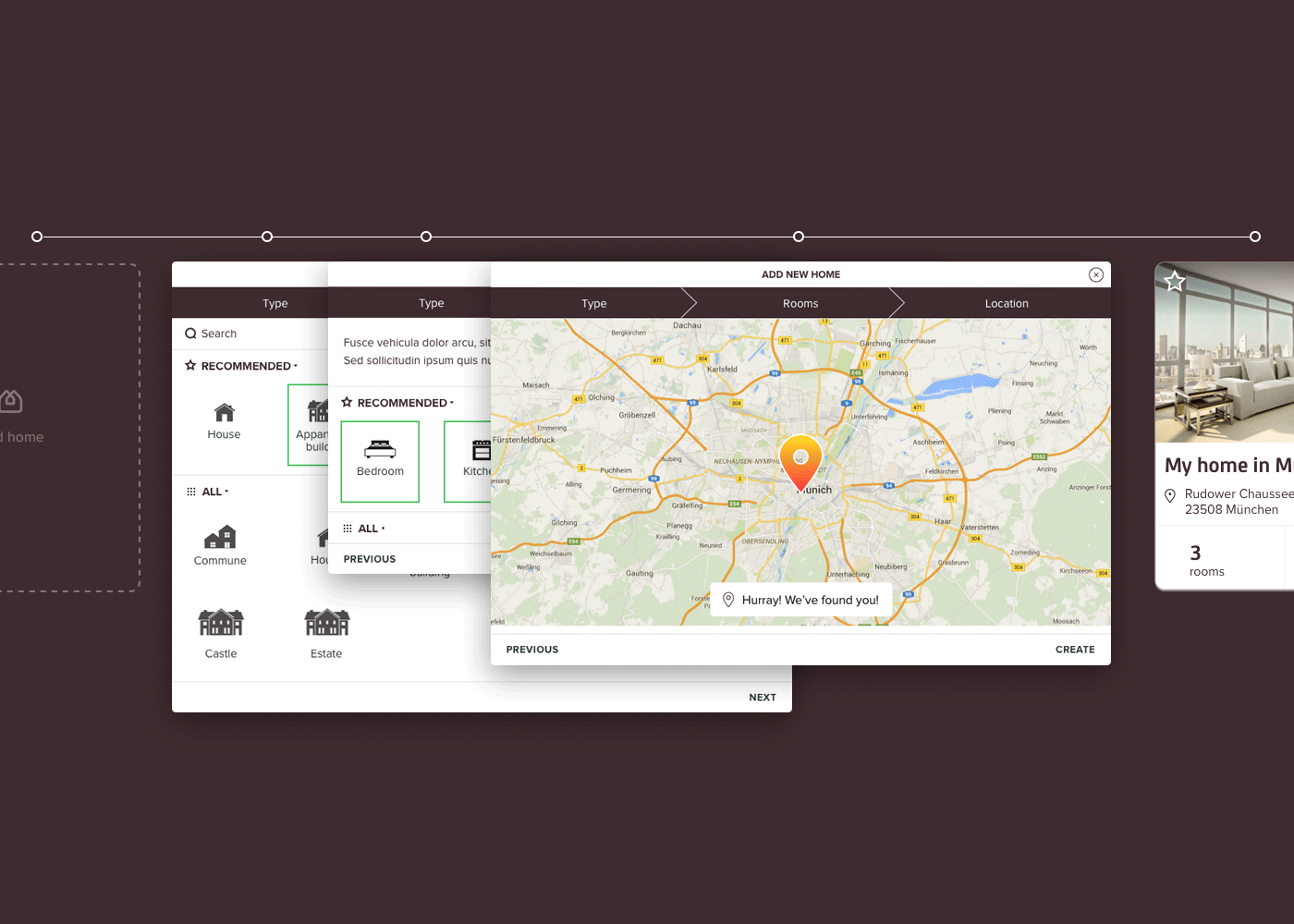Expand the ALL section in Rooms panel
This screenshot has width=1294, height=924.
point(364,529)
